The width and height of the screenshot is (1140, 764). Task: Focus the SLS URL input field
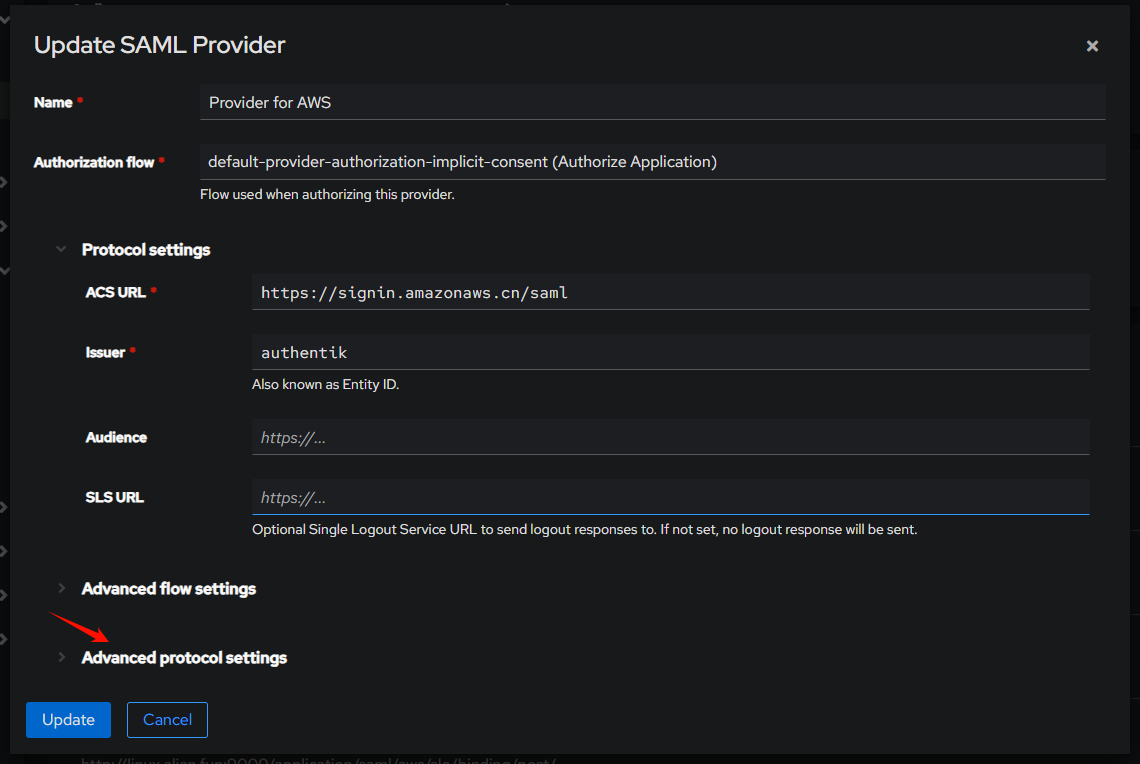click(670, 498)
